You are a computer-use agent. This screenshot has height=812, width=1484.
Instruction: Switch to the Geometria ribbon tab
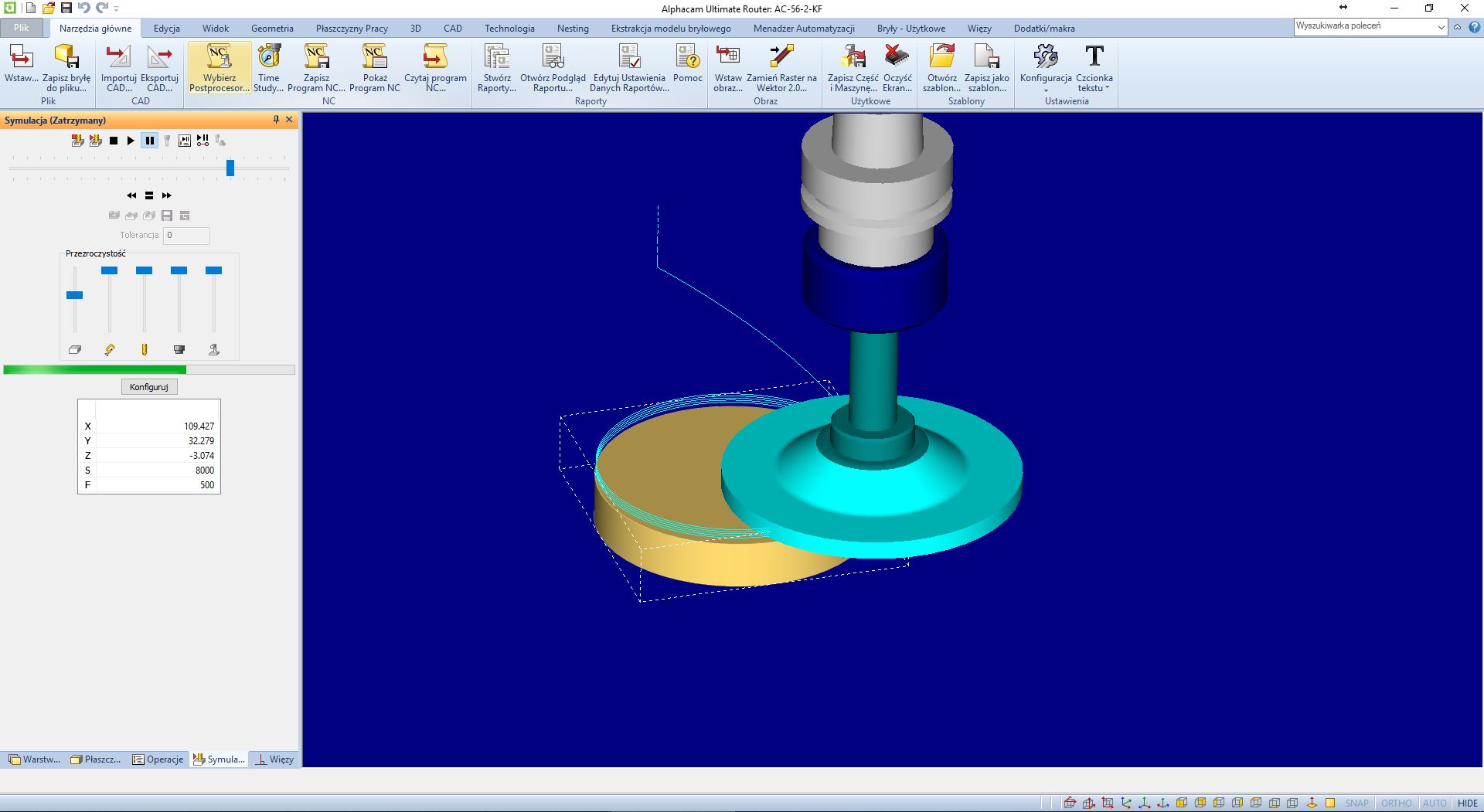click(x=272, y=29)
